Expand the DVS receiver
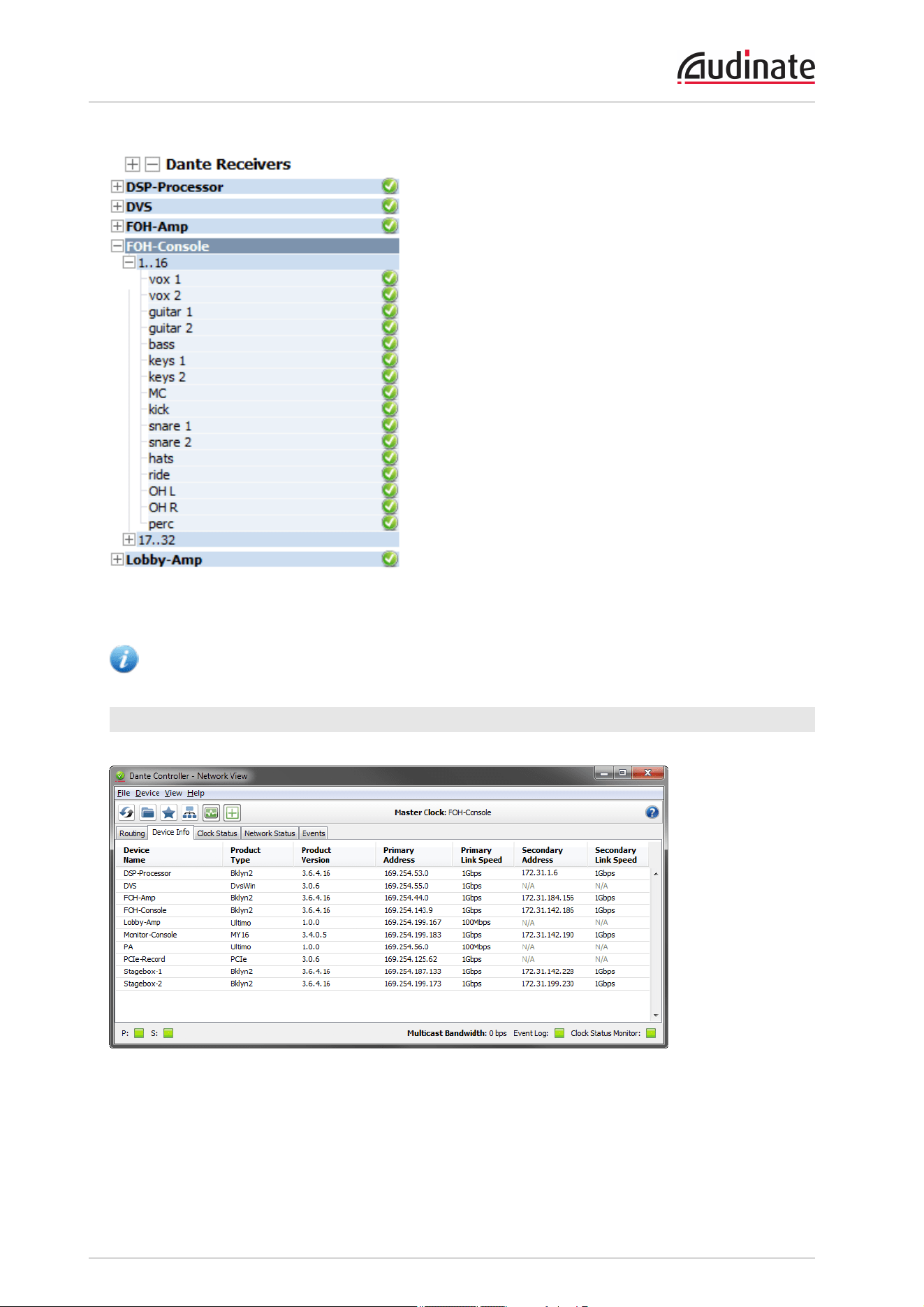Image resolution: width=924 pixels, height=1307 pixels. click(117, 206)
